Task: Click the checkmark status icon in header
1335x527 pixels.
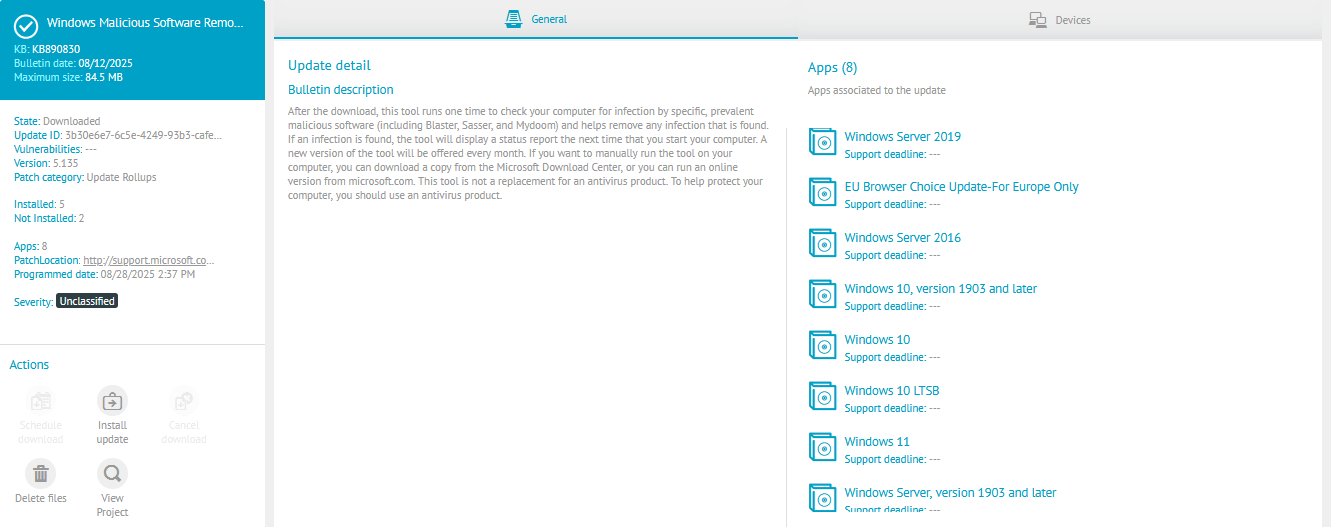Action: 26,26
